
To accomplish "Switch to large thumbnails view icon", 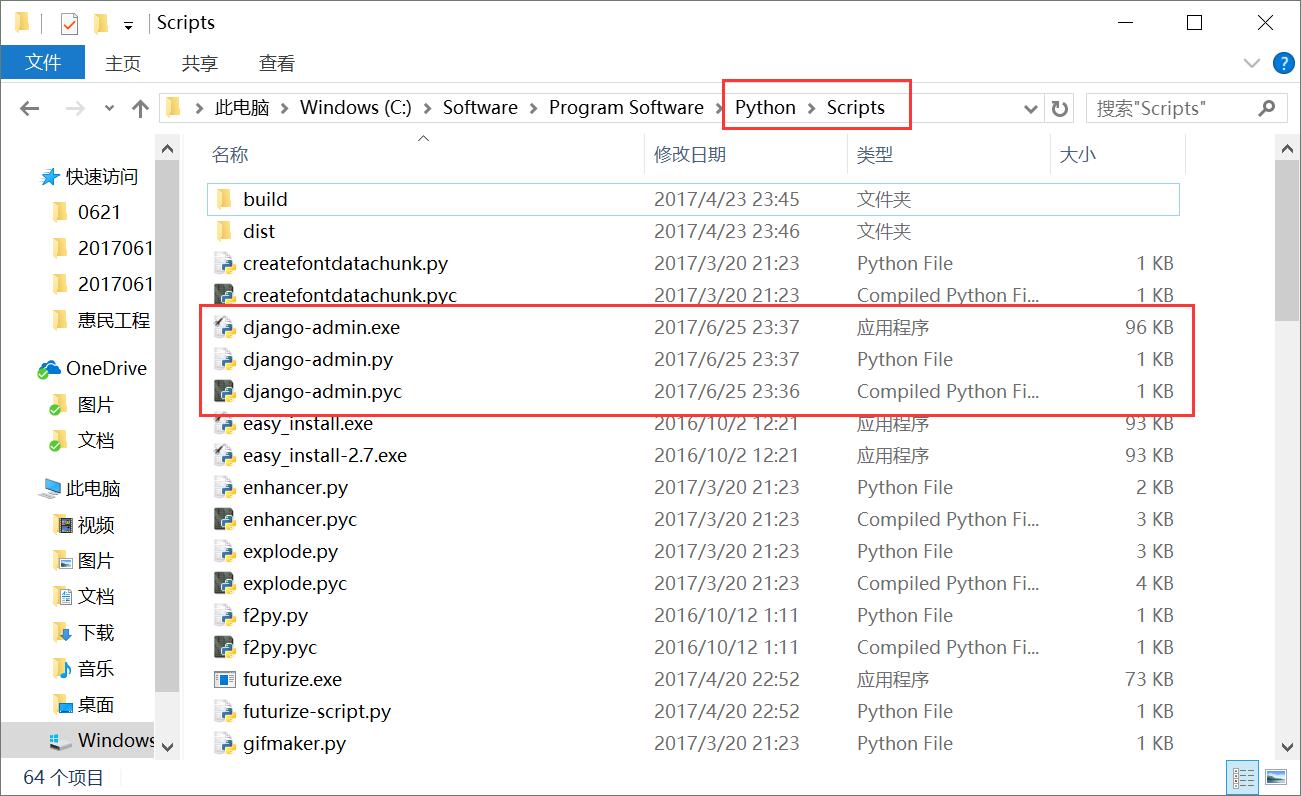I will [x=1275, y=777].
